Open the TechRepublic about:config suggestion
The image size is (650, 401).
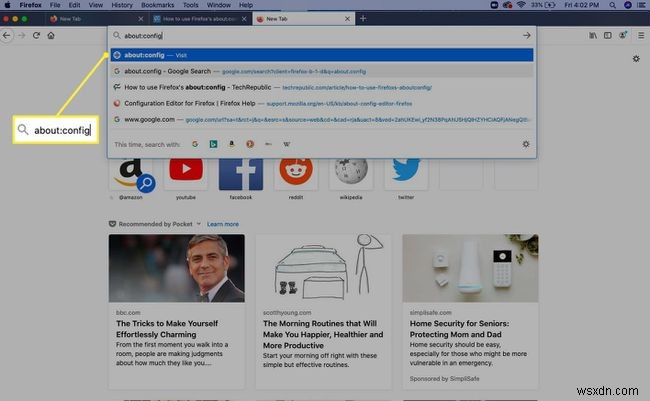pos(322,87)
